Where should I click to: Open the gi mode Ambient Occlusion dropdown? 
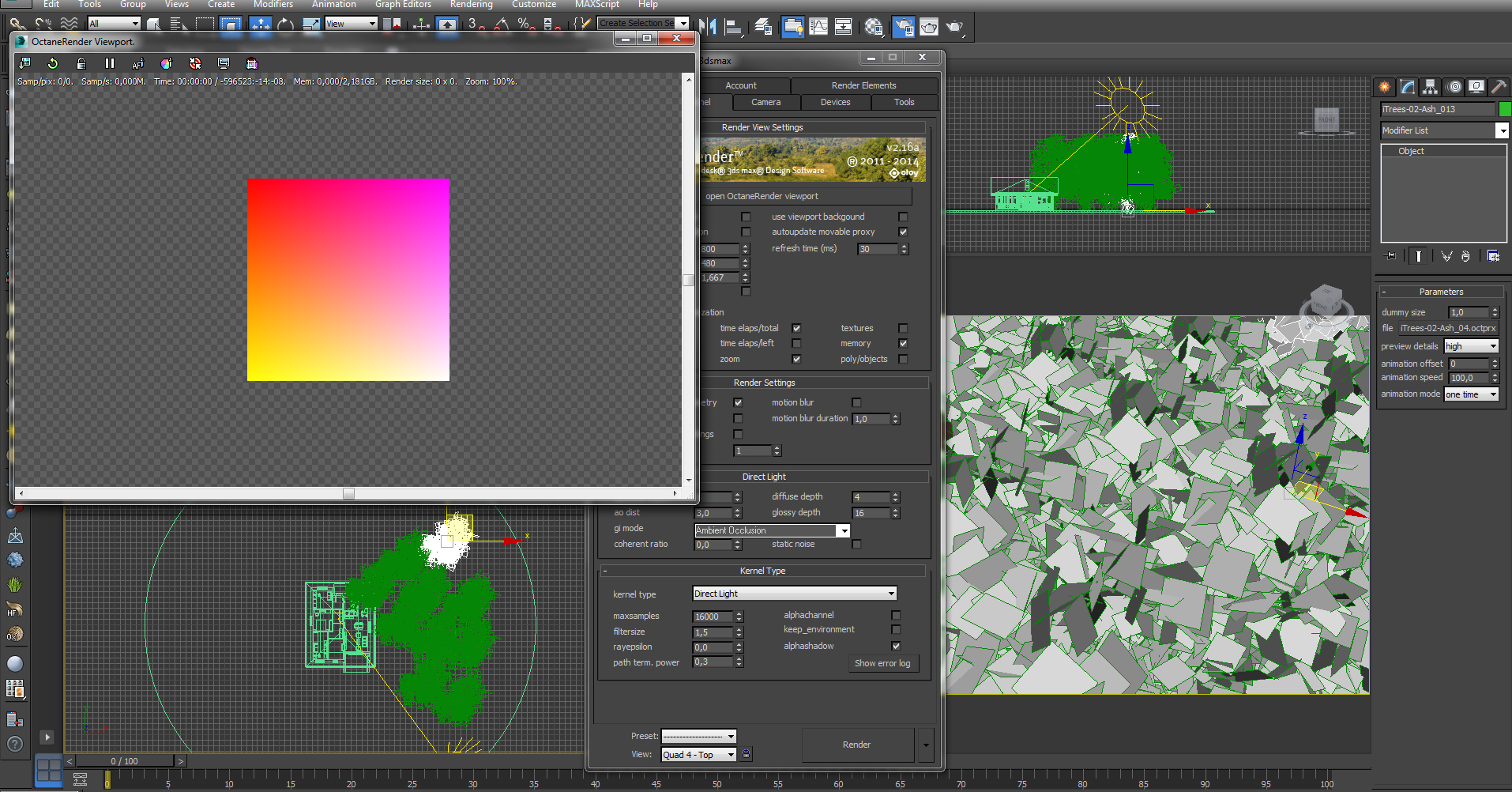point(844,530)
